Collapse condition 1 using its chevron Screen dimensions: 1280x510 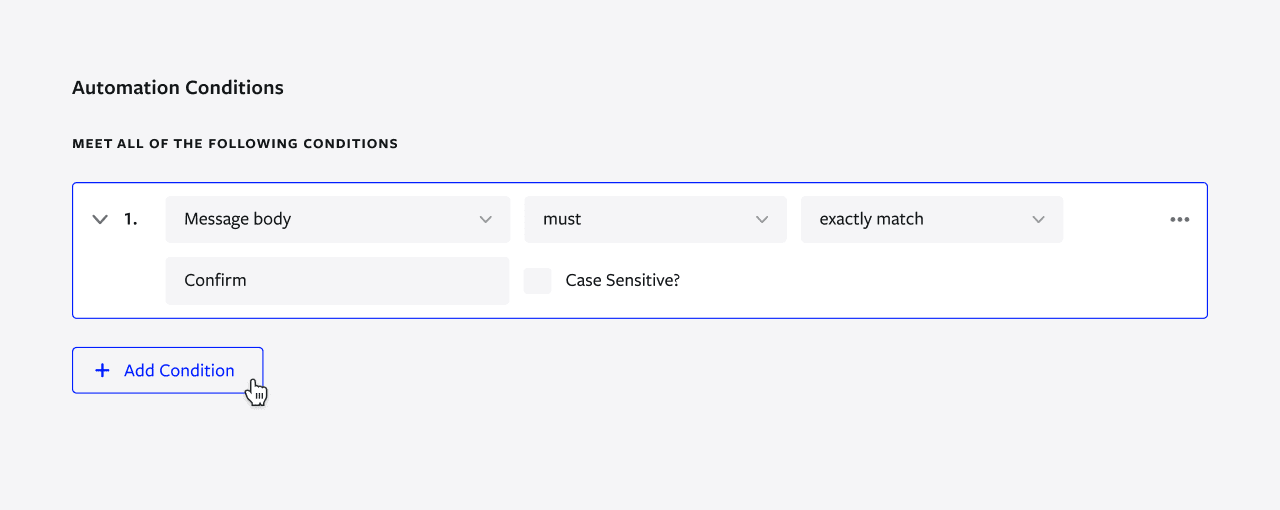click(x=100, y=219)
